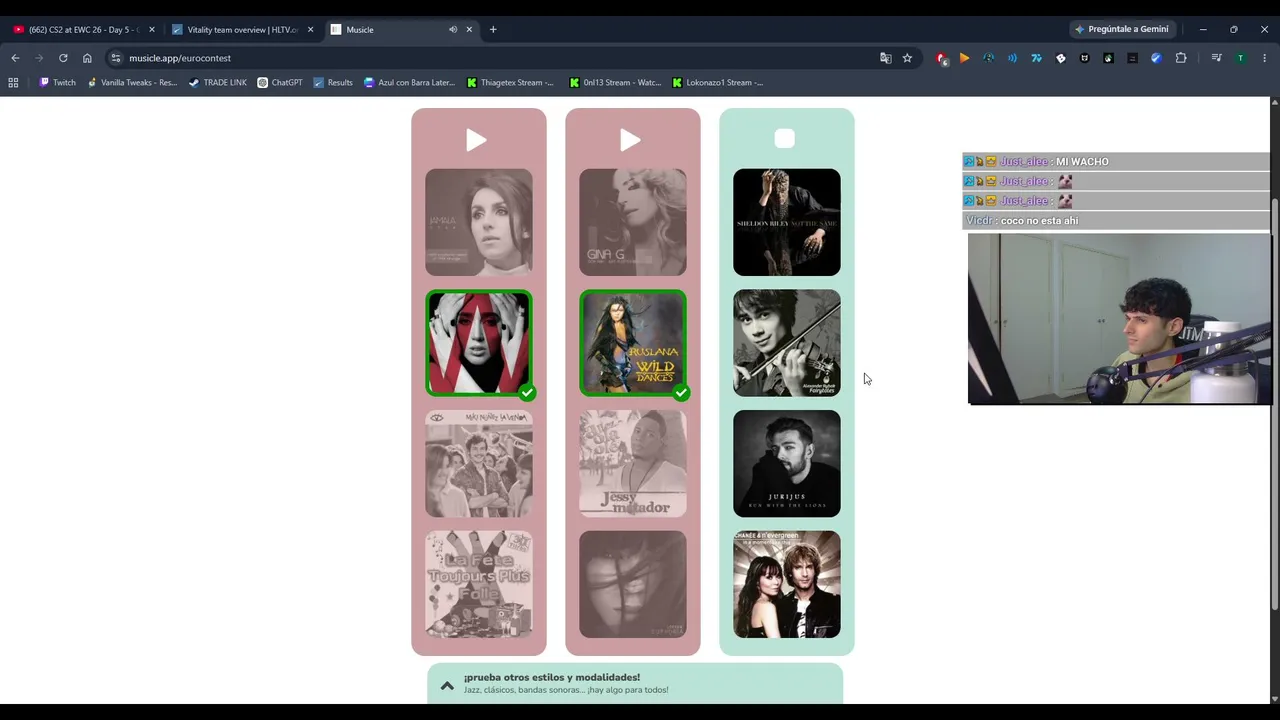Play the first pink column's song
The image size is (1280, 720).
(476, 140)
